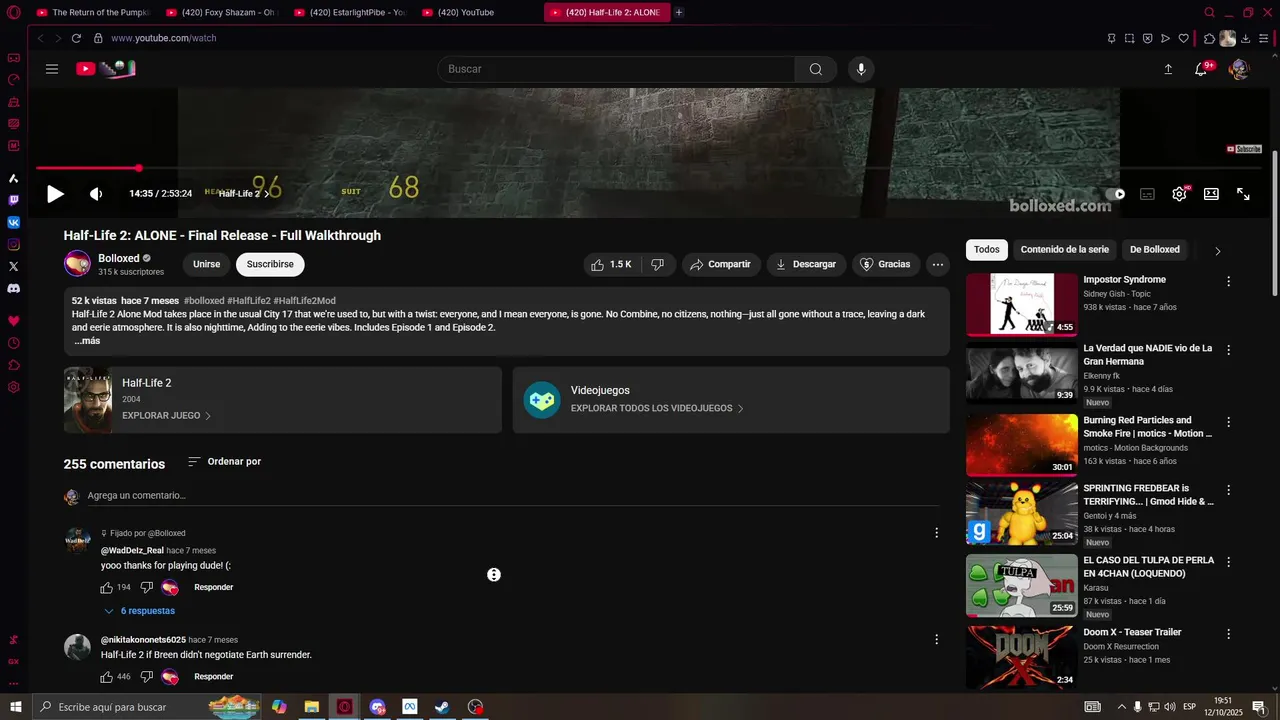Play the video
Screen dimensions: 1280x720
point(56,194)
